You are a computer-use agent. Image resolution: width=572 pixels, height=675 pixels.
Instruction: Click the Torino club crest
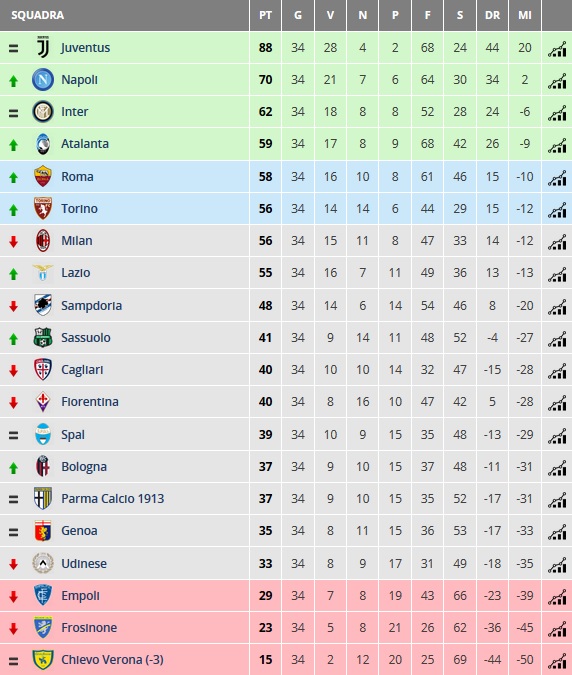(x=43, y=208)
